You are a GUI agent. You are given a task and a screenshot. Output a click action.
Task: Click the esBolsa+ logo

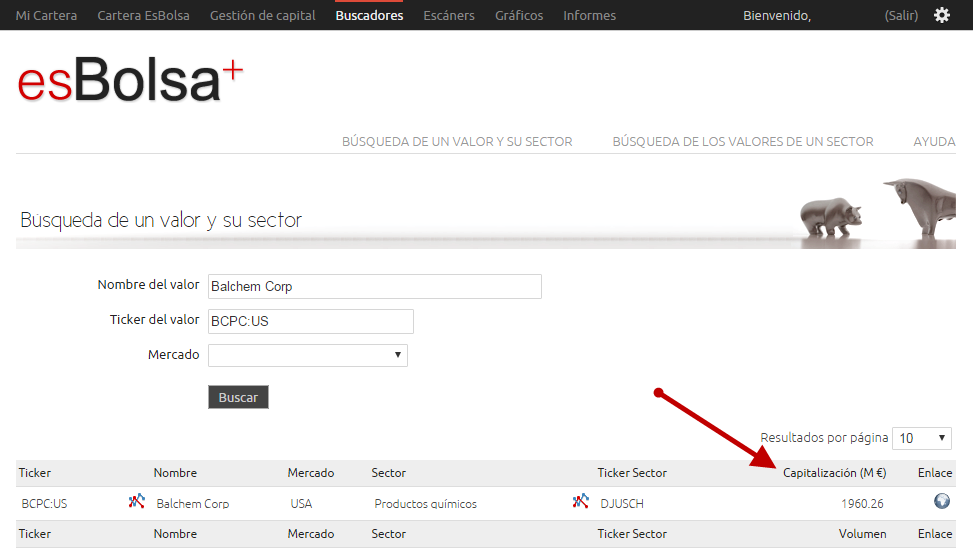pyautogui.click(x=130, y=82)
